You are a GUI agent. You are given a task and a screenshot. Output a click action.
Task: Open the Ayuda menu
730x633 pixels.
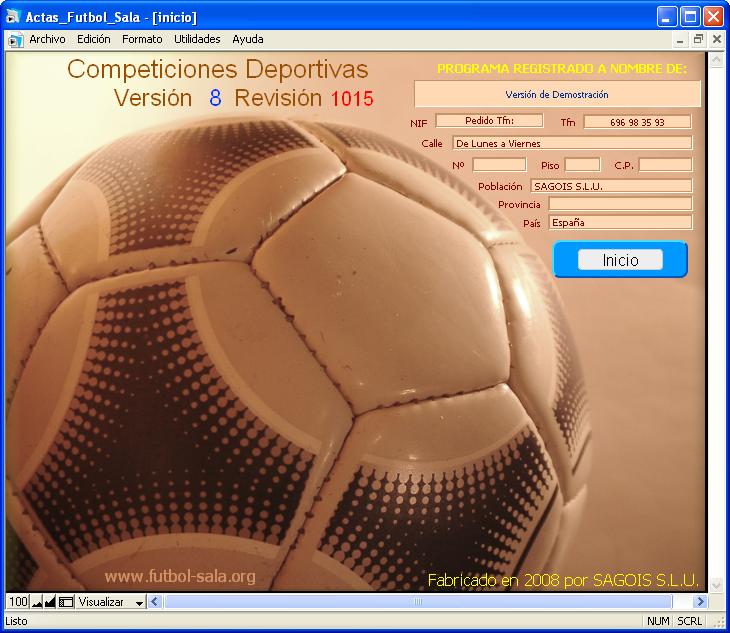coord(248,39)
